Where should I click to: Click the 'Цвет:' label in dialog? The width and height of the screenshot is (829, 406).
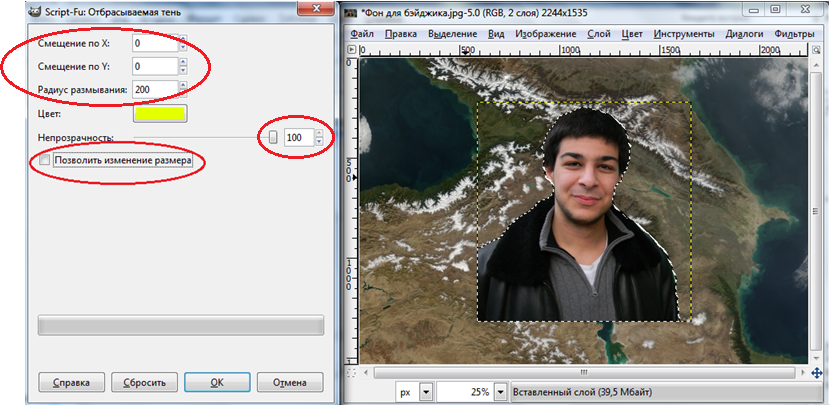tap(50, 114)
